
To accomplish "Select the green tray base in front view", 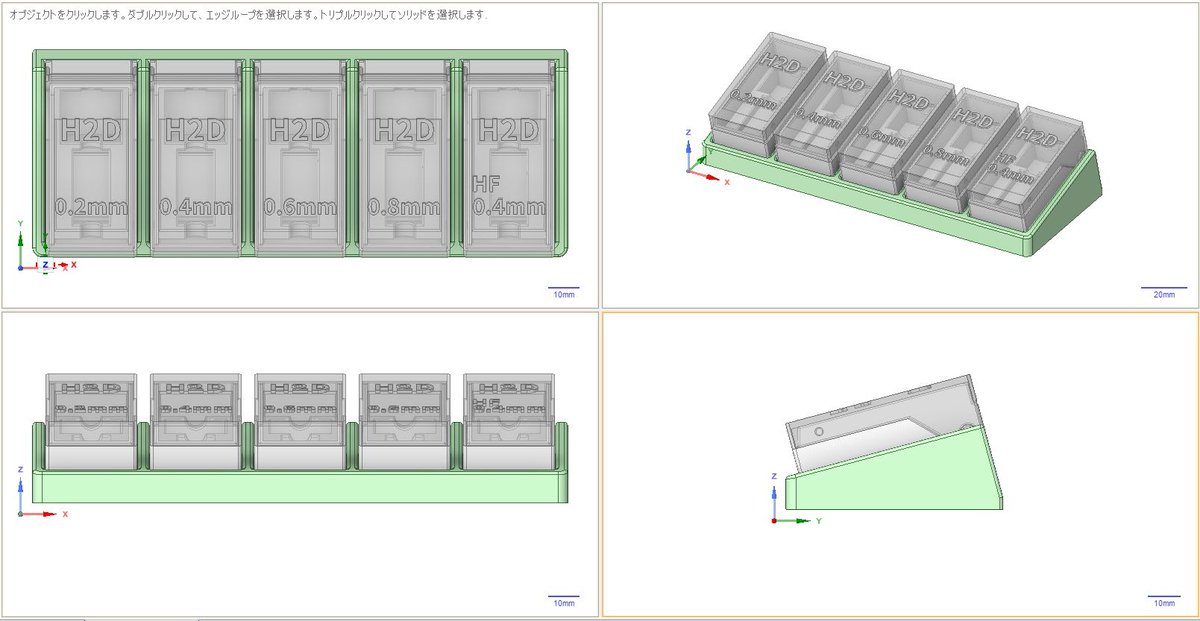I will click(300, 487).
